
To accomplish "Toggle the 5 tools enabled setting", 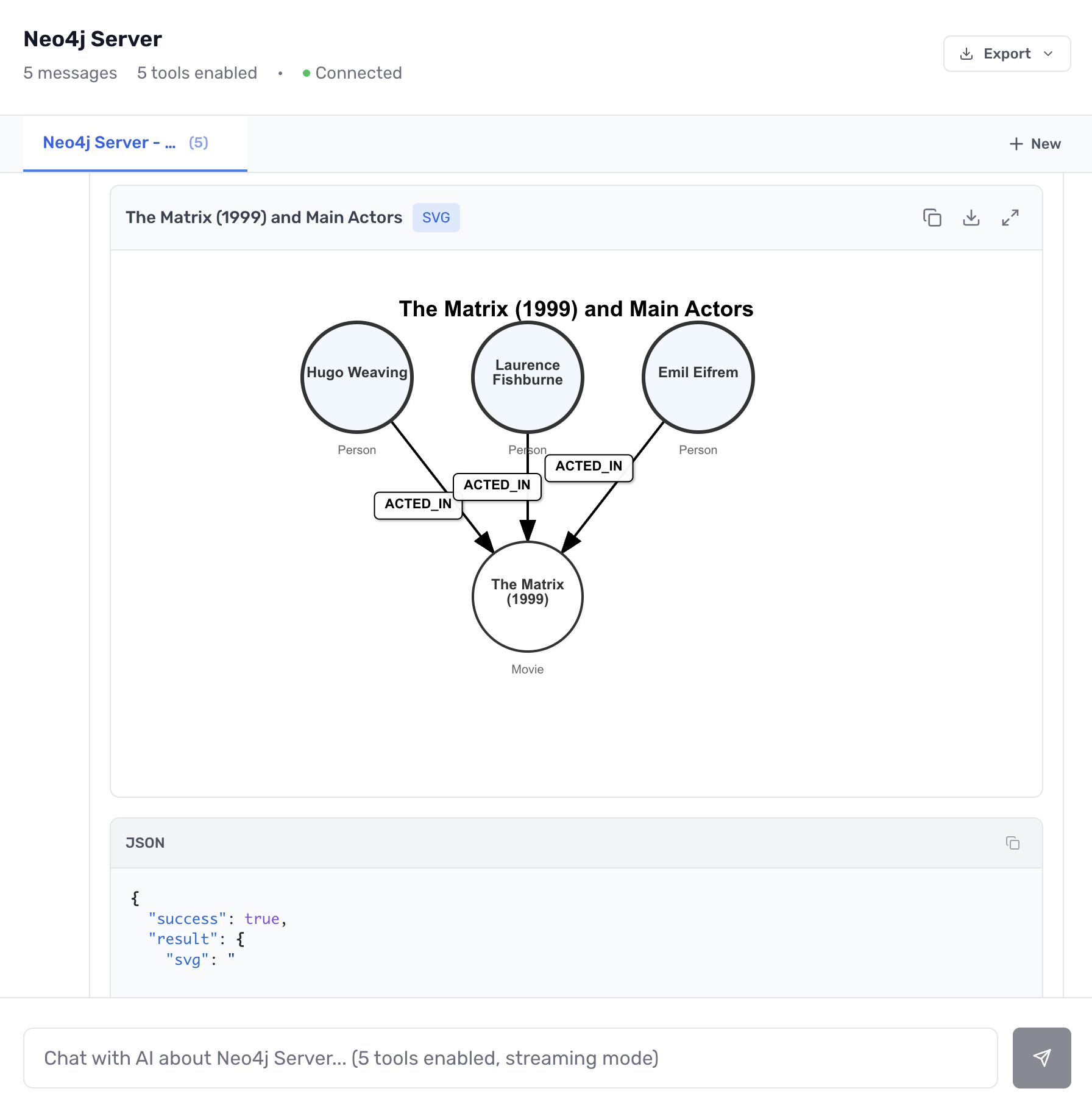I will (196, 73).
